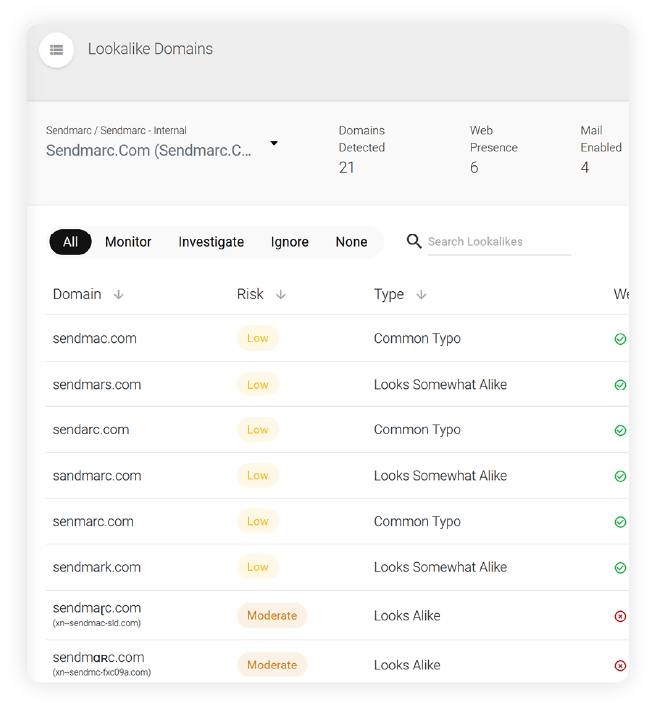Click Low risk badge for sendmars.com

coord(258,385)
